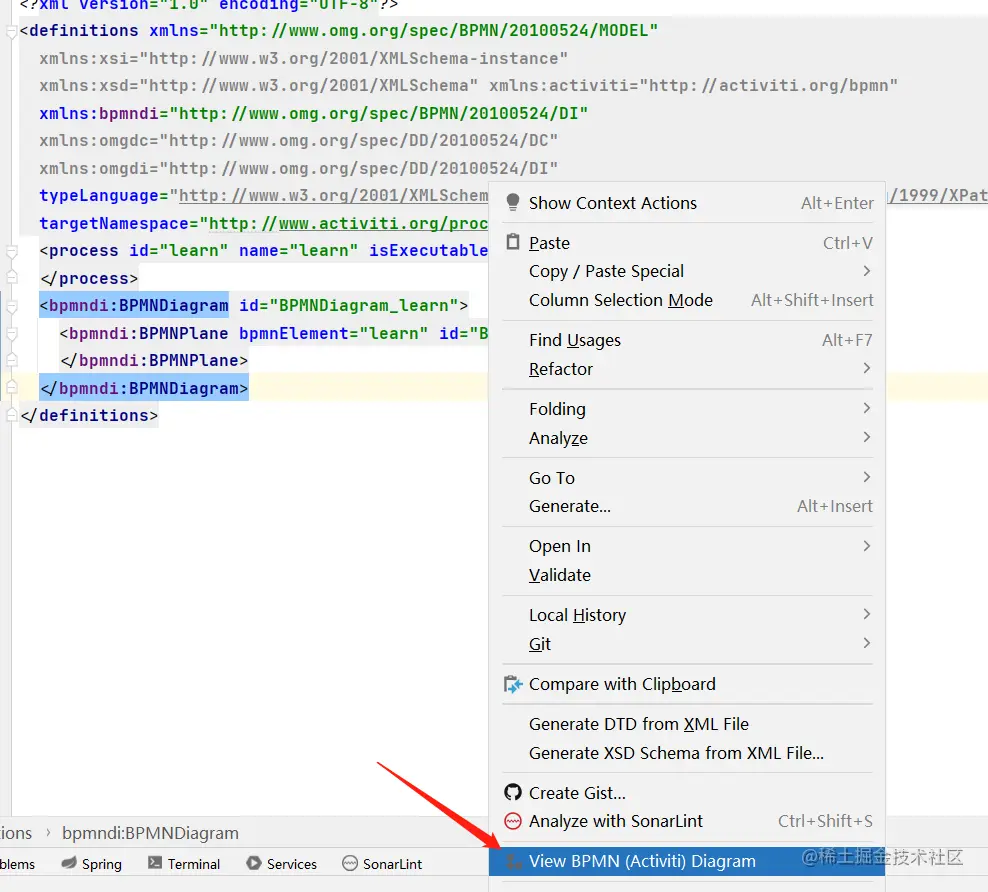Choose Compare with Clipboard
988x892 pixels.
coord(687,684)
